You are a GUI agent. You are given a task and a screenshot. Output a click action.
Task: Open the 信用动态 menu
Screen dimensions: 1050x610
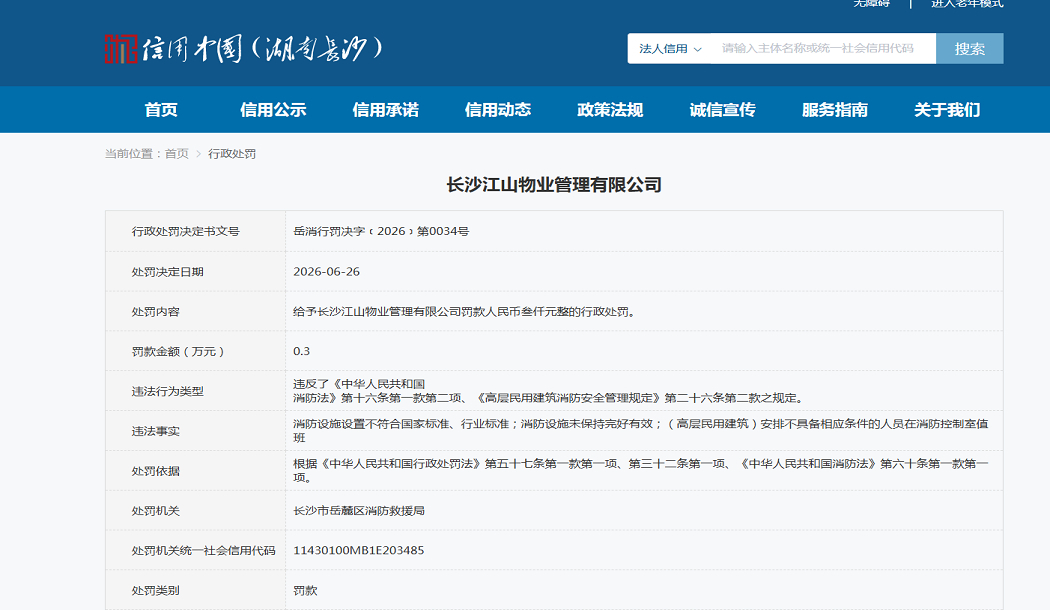[x=498, y=110]
